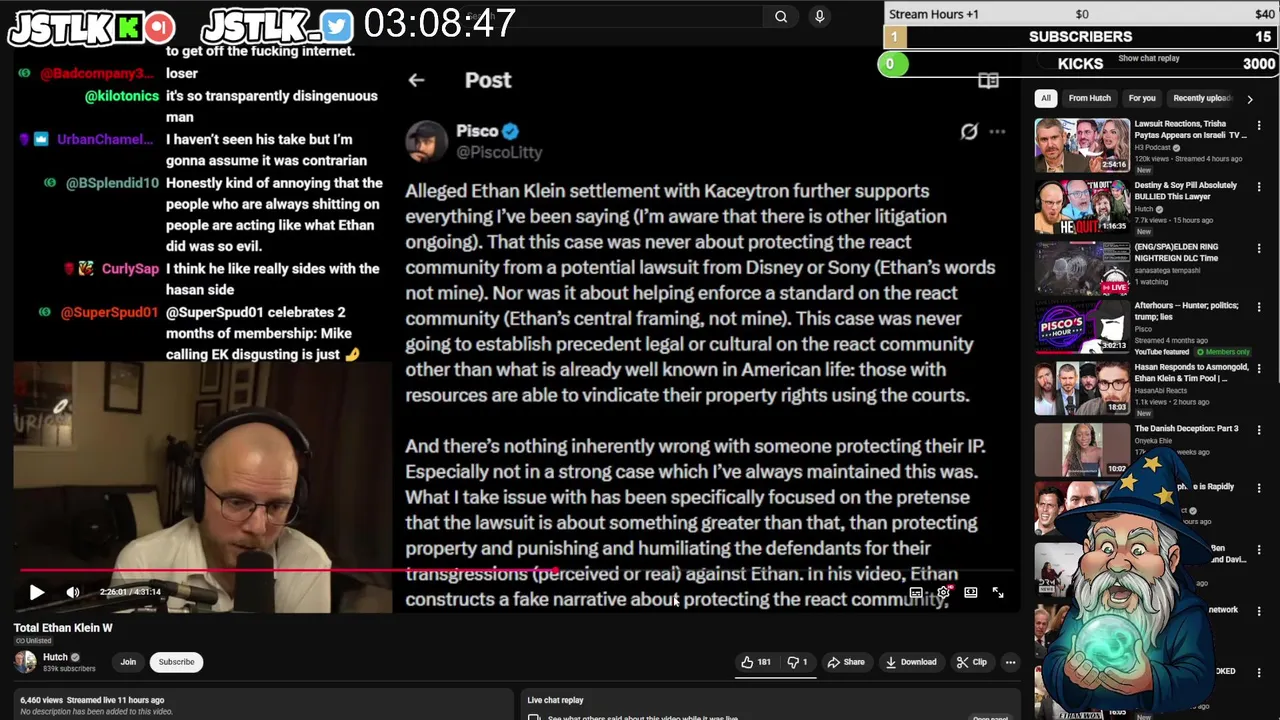
Task: Open Hutch channel avatar below the video
Action: click(25, 661)
